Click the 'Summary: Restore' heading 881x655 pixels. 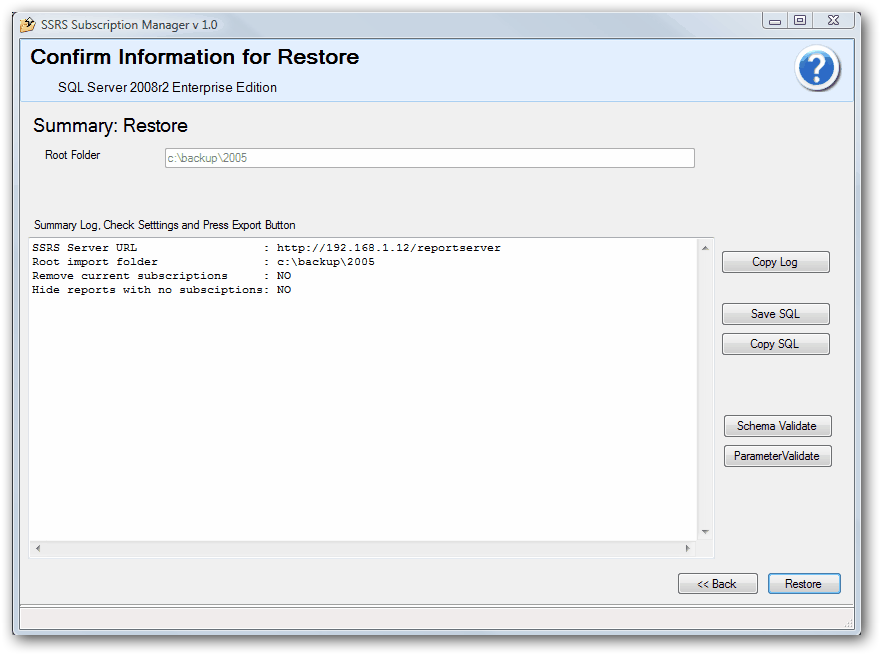pos(110,126)
